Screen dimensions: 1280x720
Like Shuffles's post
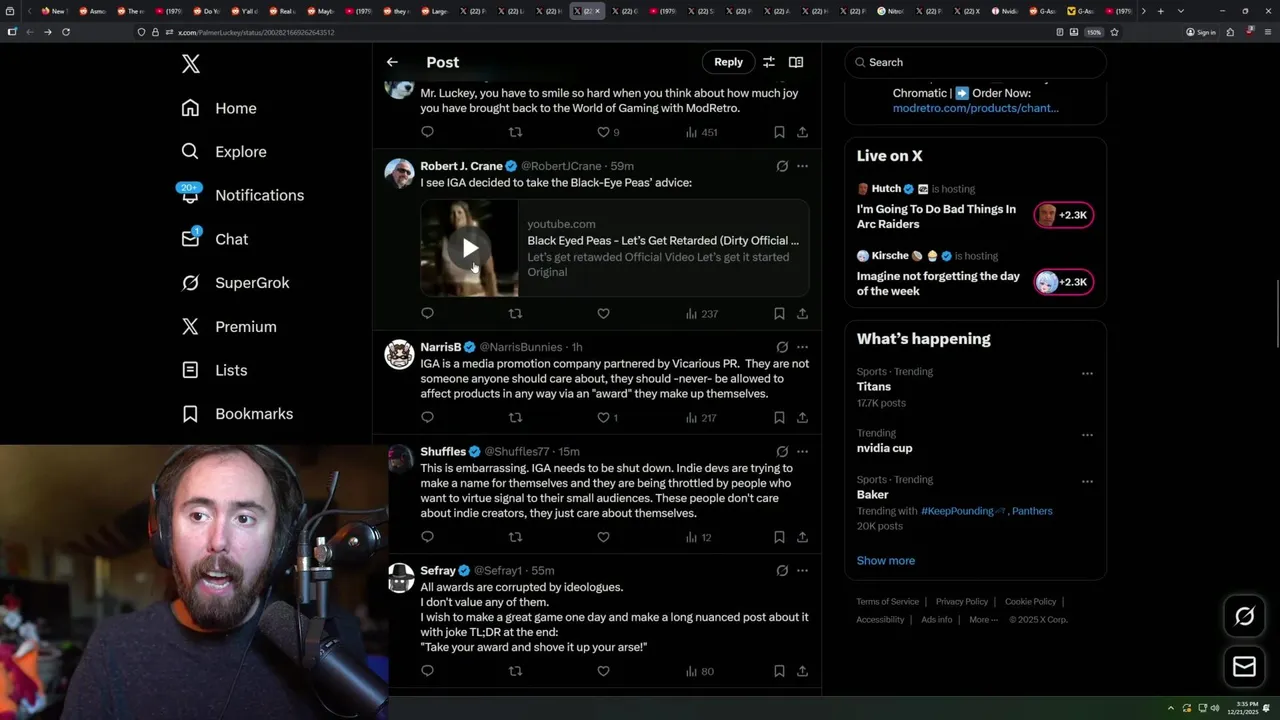603,537
